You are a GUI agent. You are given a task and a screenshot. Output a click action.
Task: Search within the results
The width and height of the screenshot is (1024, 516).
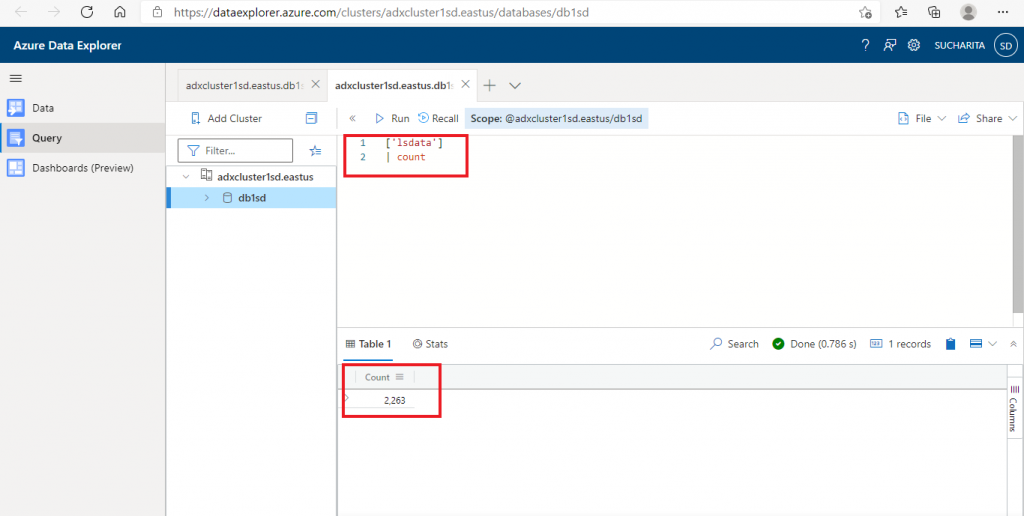[735, 344]
